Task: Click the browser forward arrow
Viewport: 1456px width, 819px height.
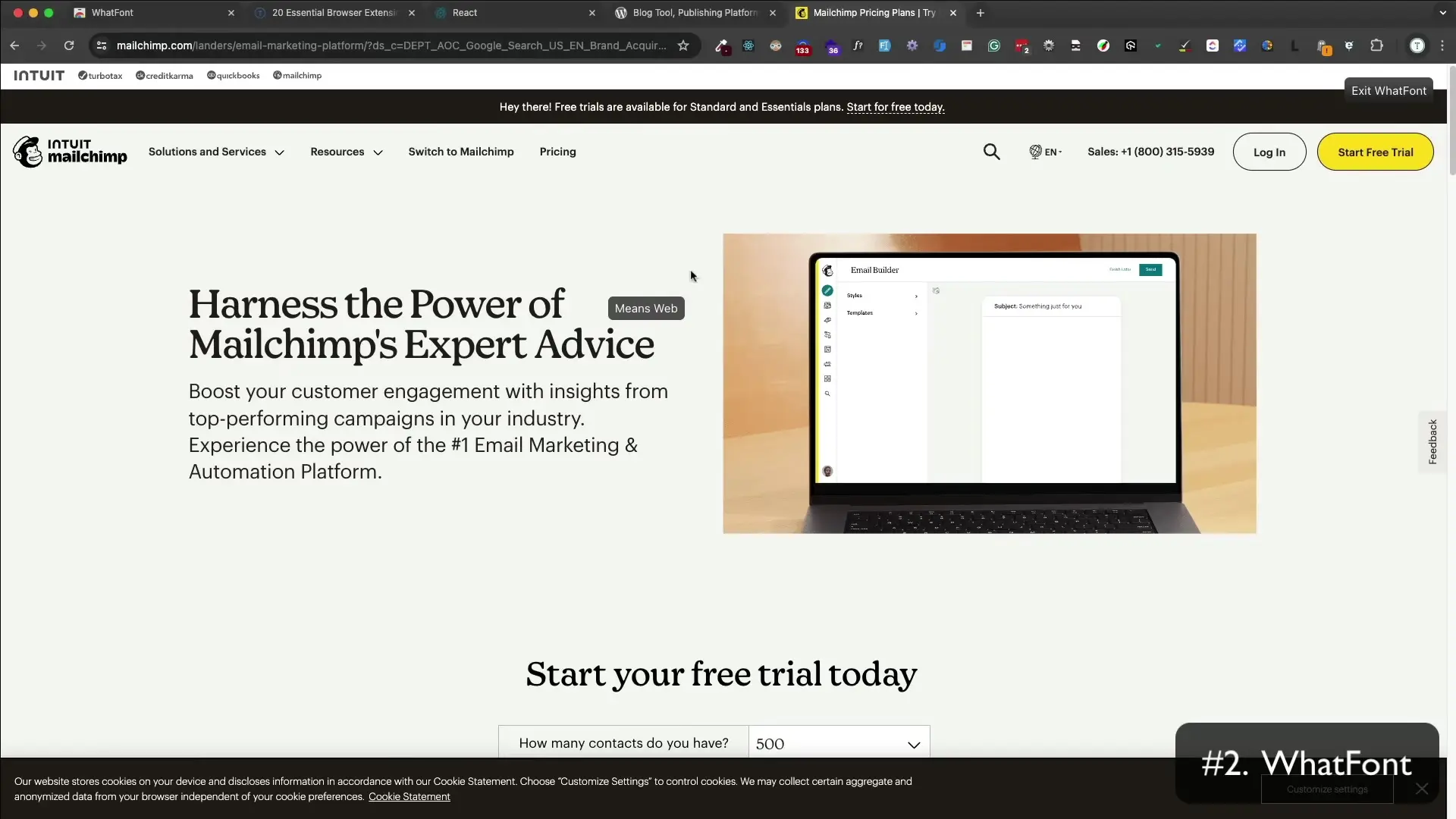Action: 42,45
